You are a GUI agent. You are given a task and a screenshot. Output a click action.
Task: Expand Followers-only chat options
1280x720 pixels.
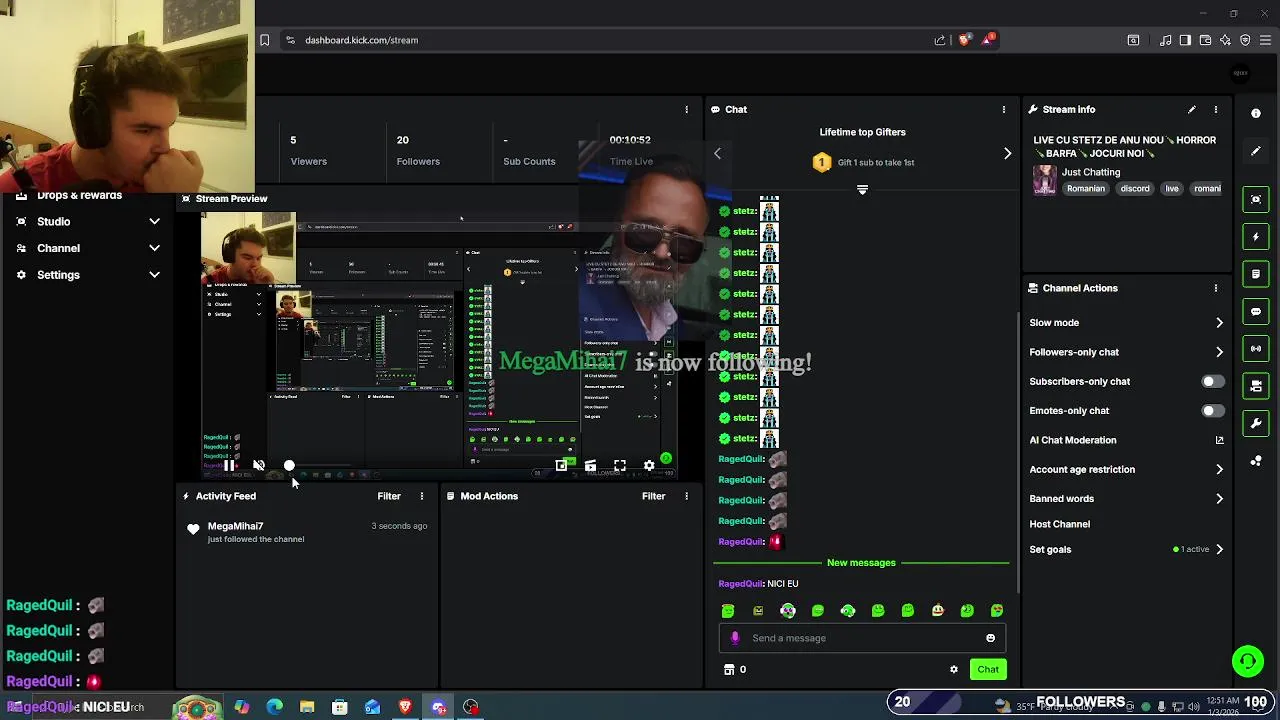click(x=1219, y=352)
